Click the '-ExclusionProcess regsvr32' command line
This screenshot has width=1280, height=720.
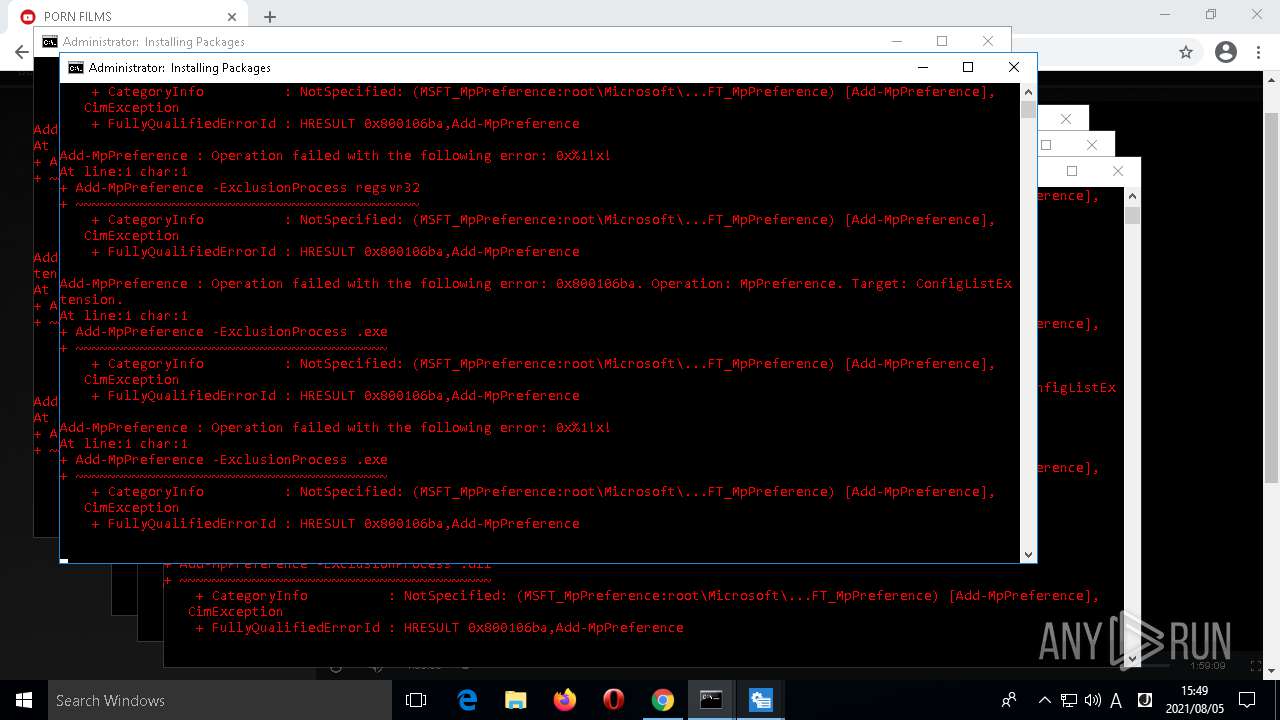pos(240,188)
